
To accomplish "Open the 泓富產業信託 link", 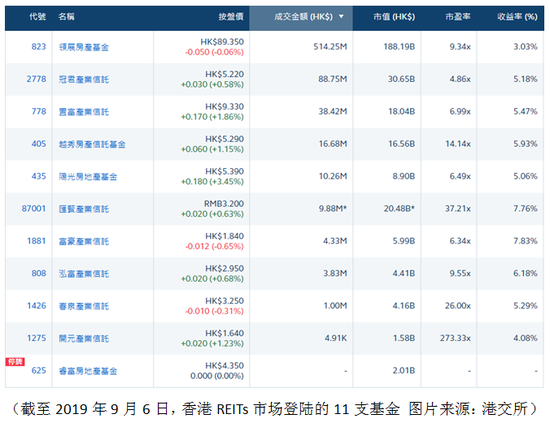I will tap(84, 274).
